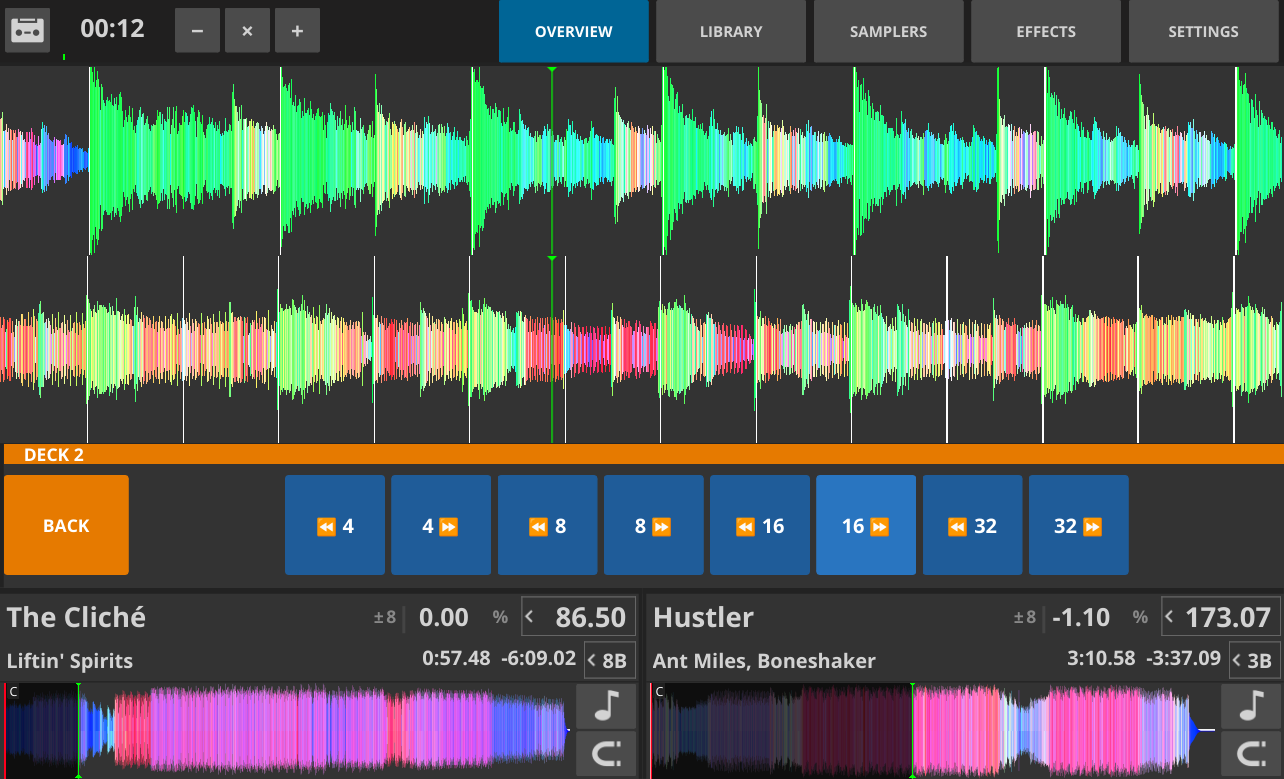This screenshot has width=1284, height=779.
Task: Open the 3B key dropdown
Action: pyautogui.click(x=1254, y=660)
